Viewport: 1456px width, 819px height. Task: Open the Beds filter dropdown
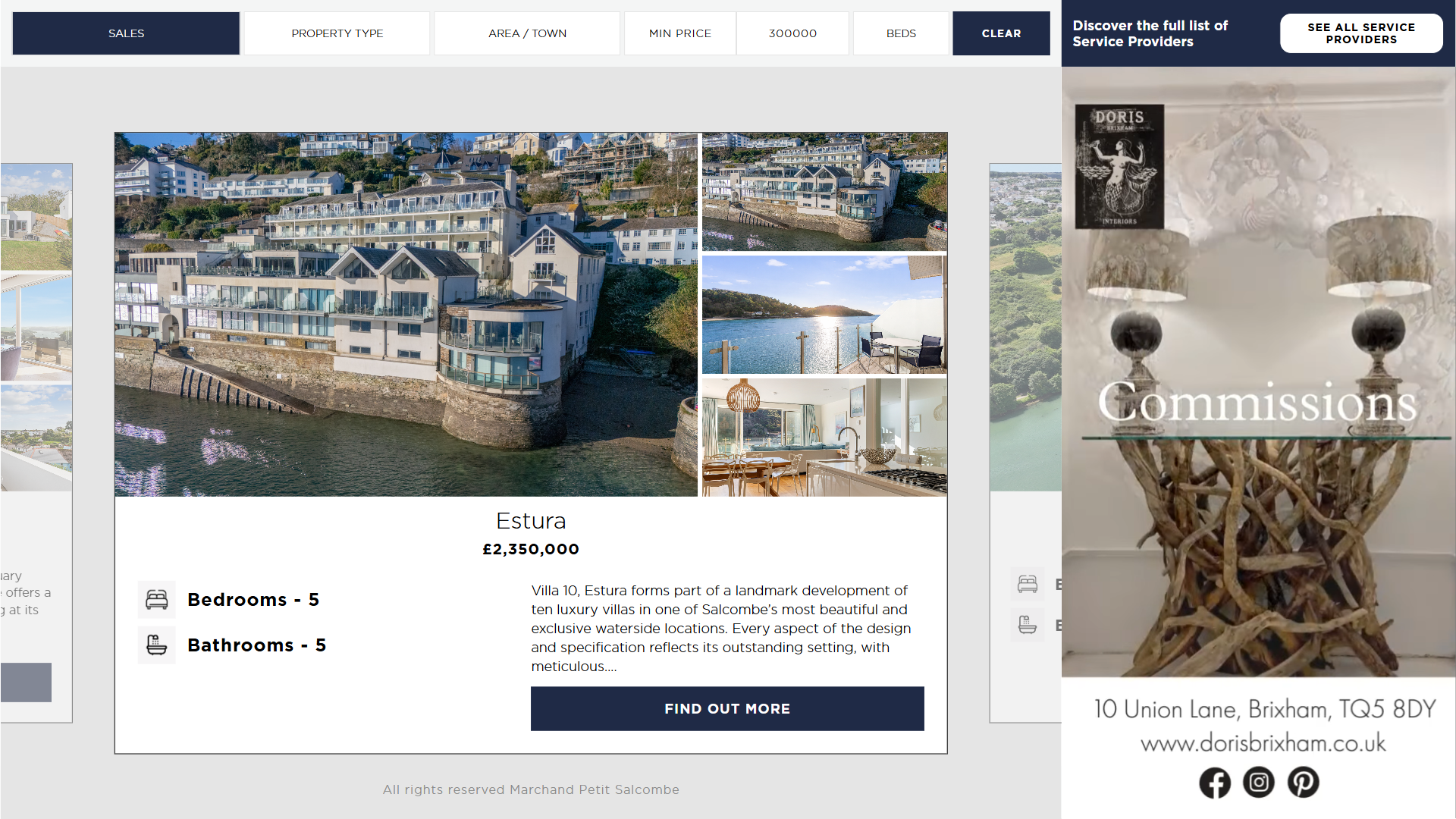(x=901, y=33)
